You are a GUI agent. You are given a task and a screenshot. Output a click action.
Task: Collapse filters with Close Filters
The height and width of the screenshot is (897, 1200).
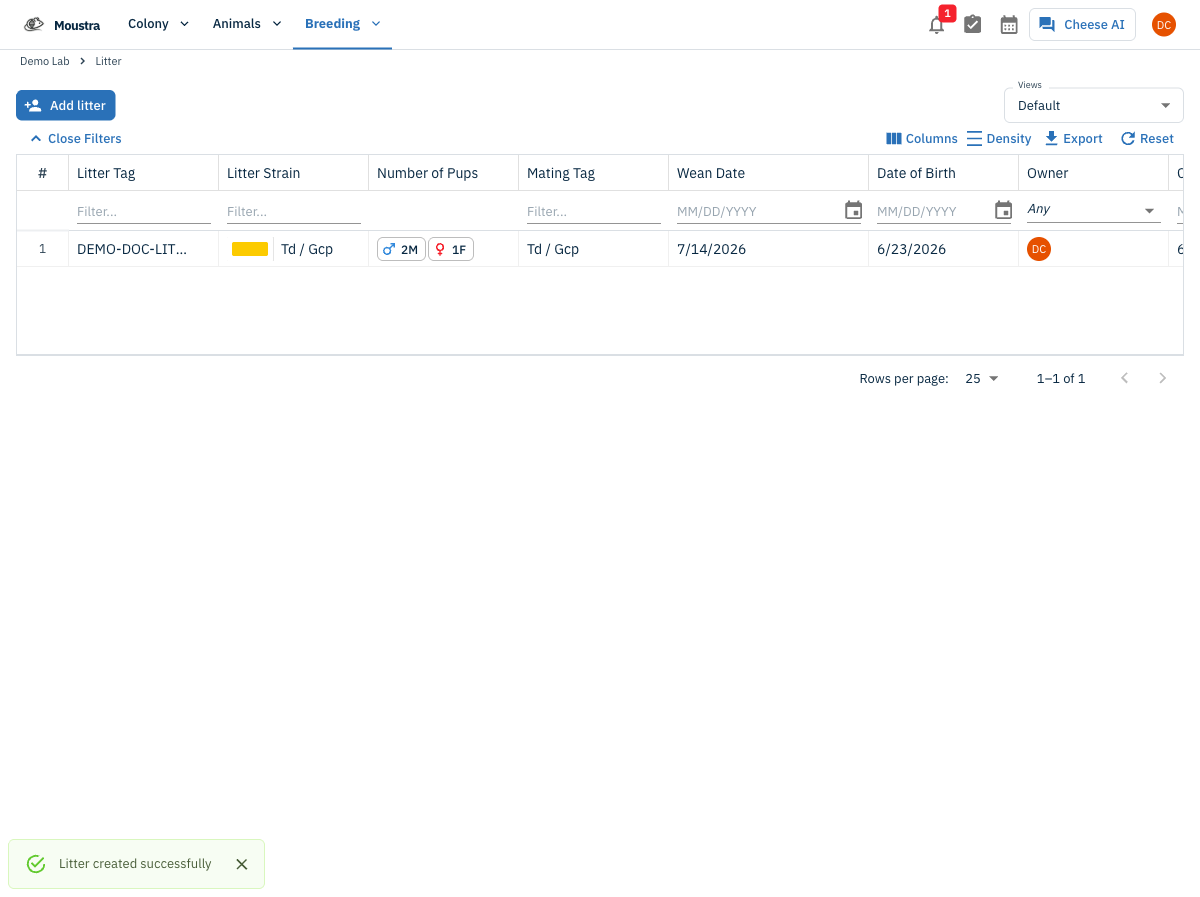76,139
